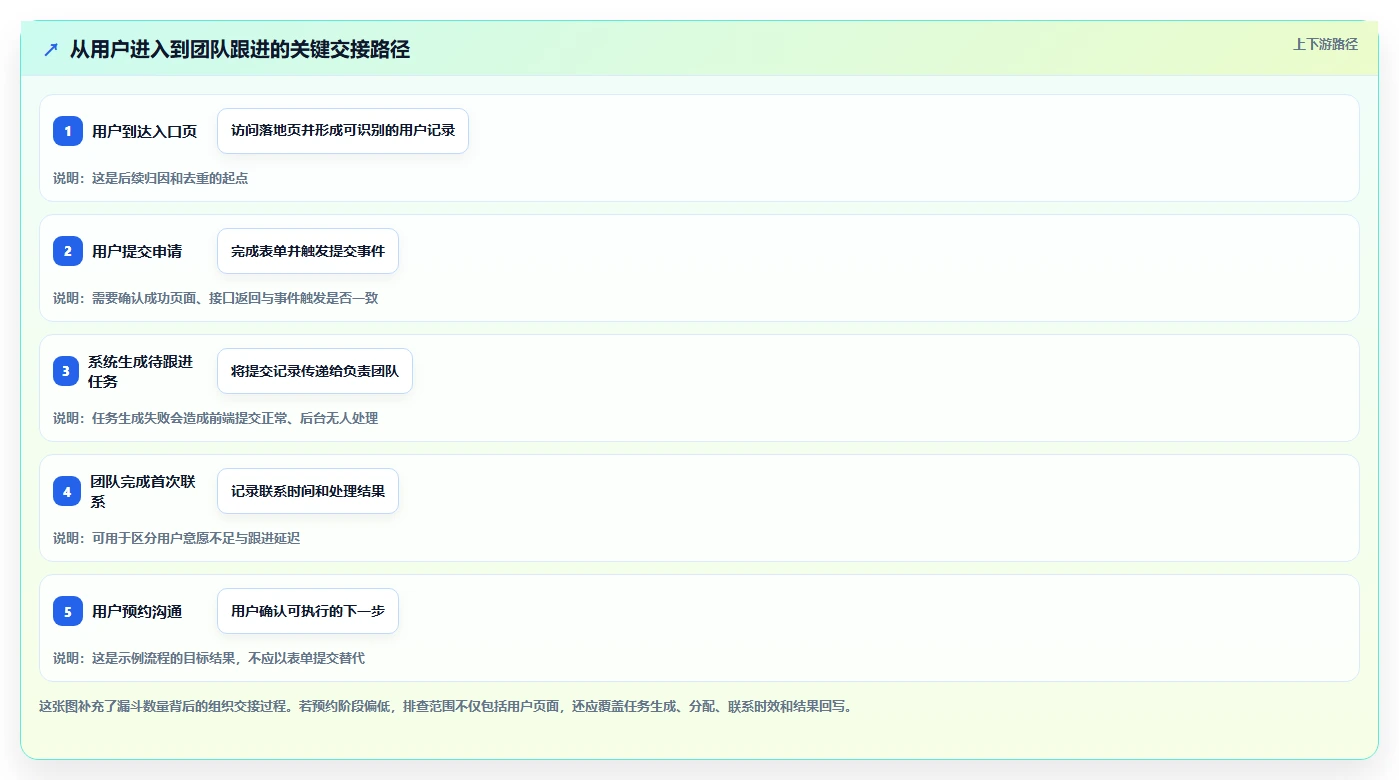Click the footer paragraph starting 这张图补充了漏斗数量

[x=445, y=706]
